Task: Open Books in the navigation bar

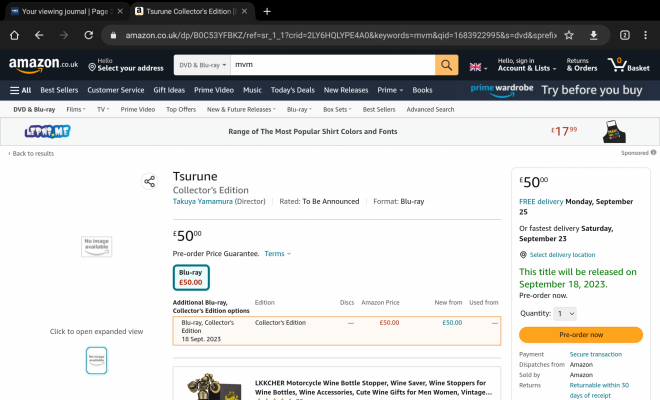Action: point(422,90)
